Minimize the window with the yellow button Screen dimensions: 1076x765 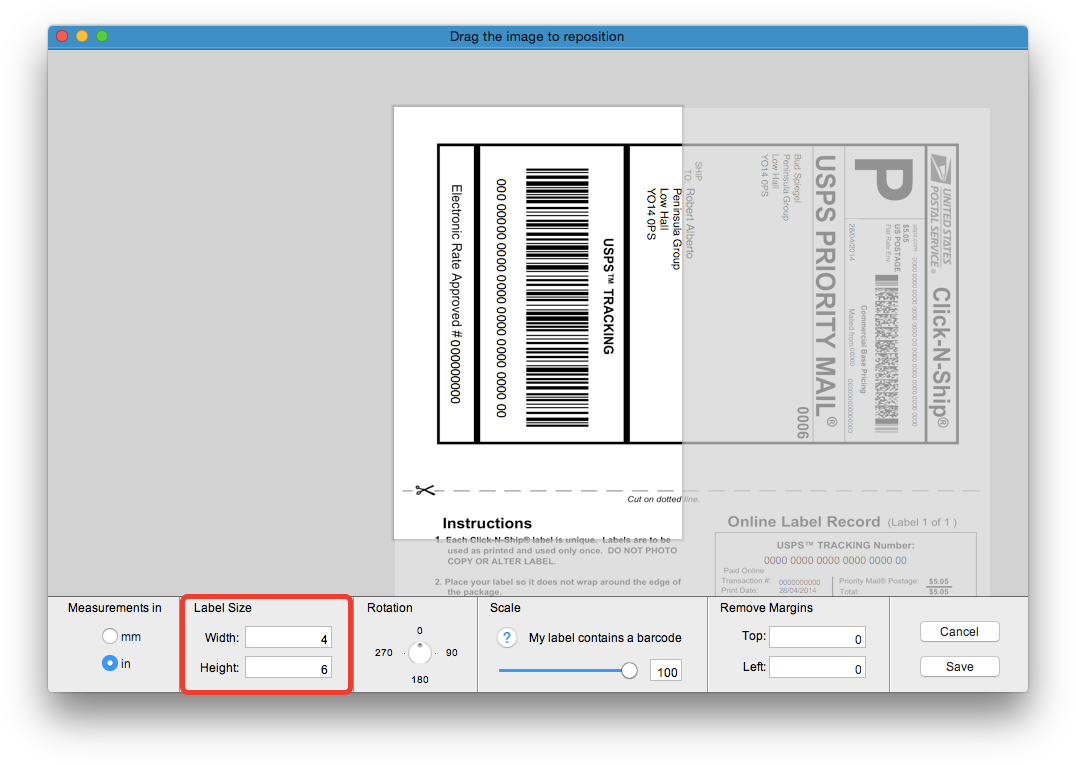point(82,36)
